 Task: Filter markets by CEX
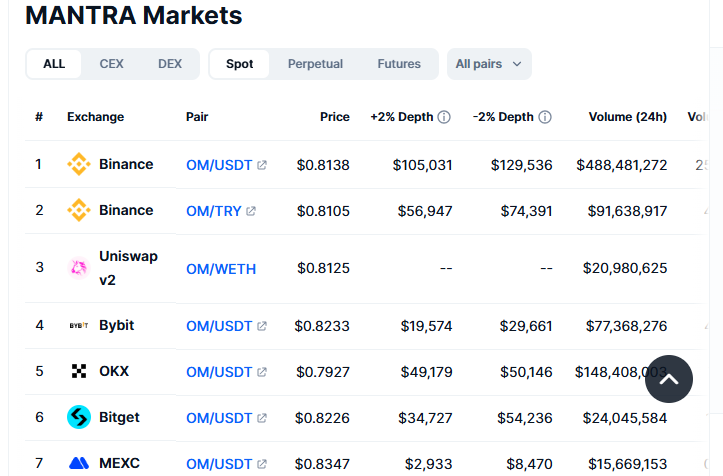point(112,64)
